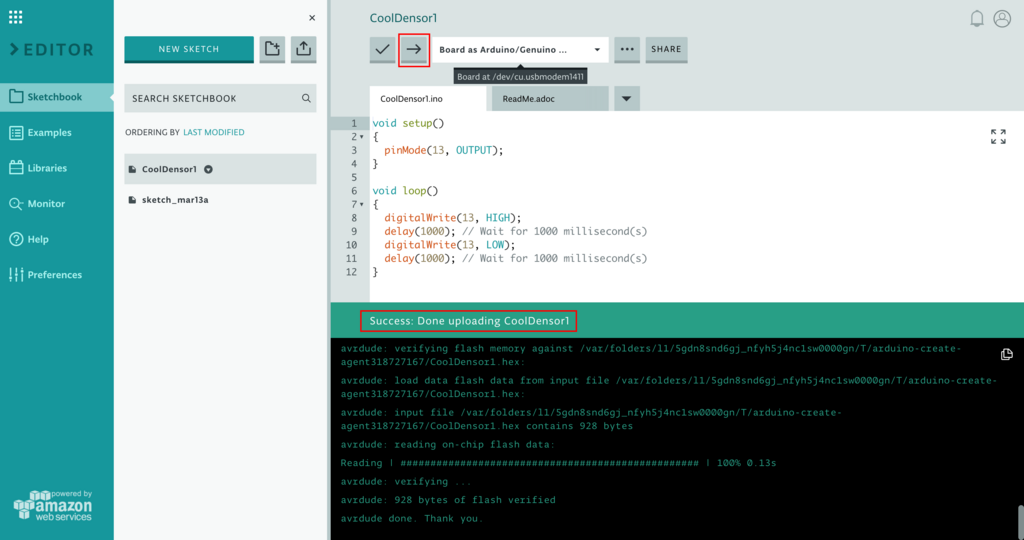Copy console output with the copy icon
Viewport: 1024px width, 540px height.
pos(1006,354)
